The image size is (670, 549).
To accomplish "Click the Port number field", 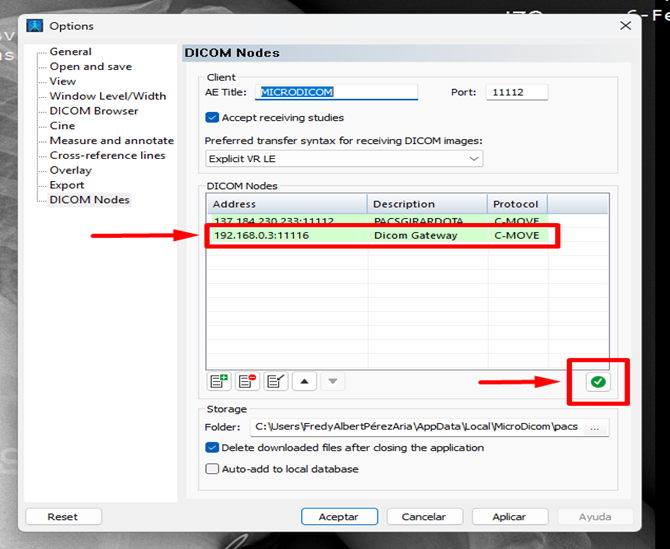I will pyautogui.click(x=517, y=92).
